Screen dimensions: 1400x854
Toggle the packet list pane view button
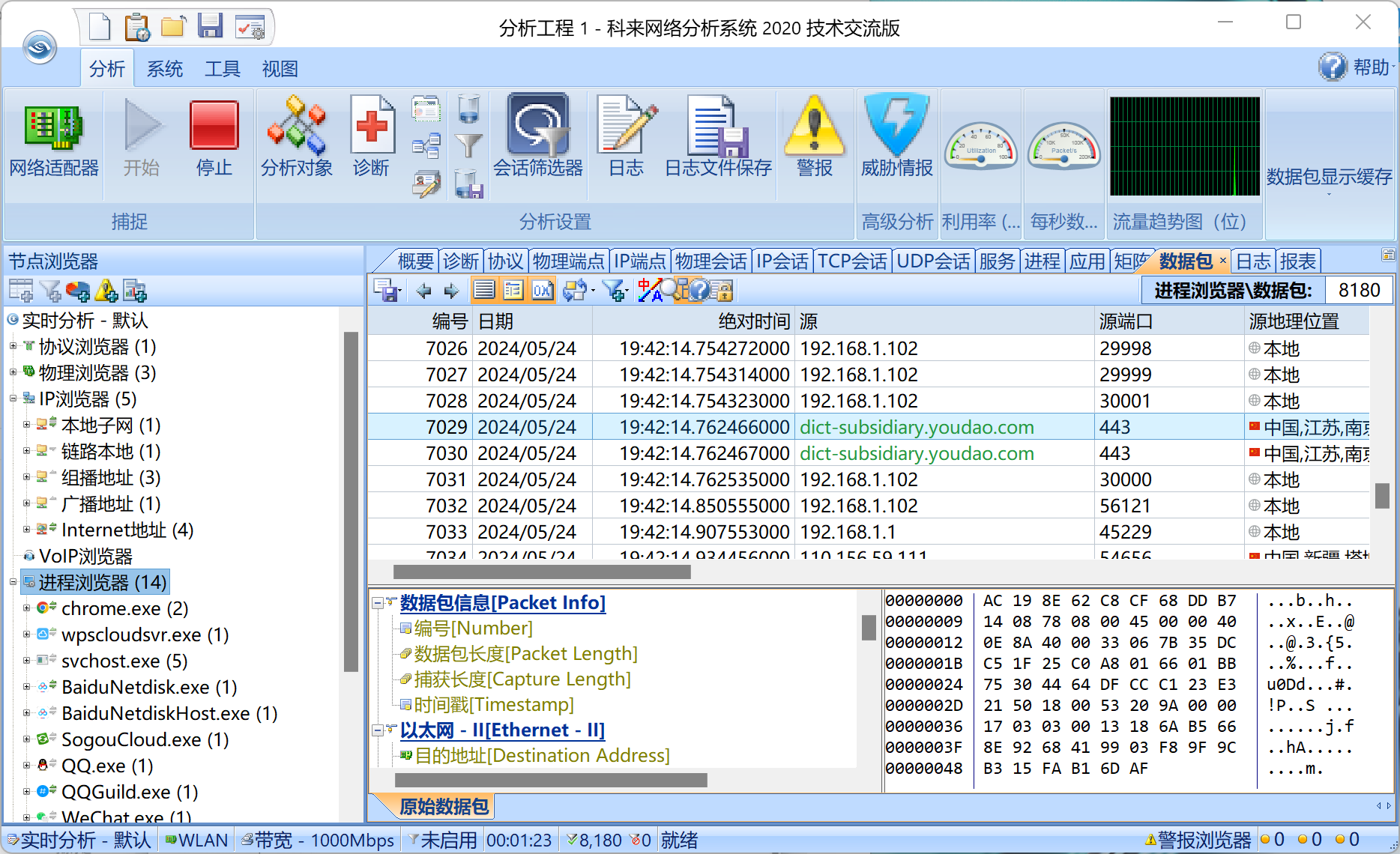(x=485, y=291)
